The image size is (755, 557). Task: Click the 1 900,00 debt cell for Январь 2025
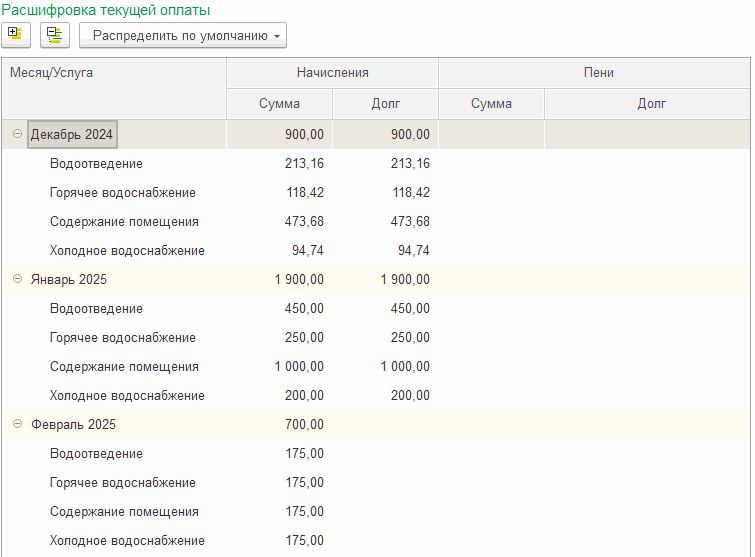click(405, 280)
